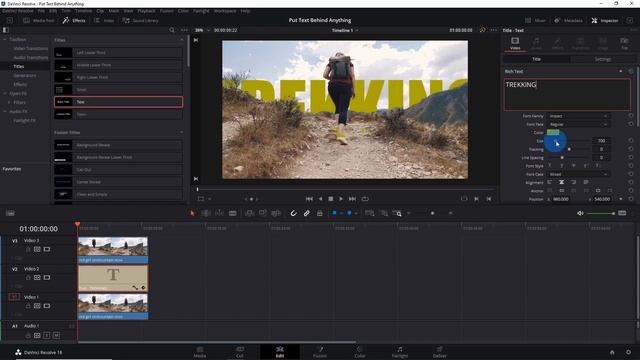Open the text Color swatch
The image size is (640, 360).
(x=553, y=132)
